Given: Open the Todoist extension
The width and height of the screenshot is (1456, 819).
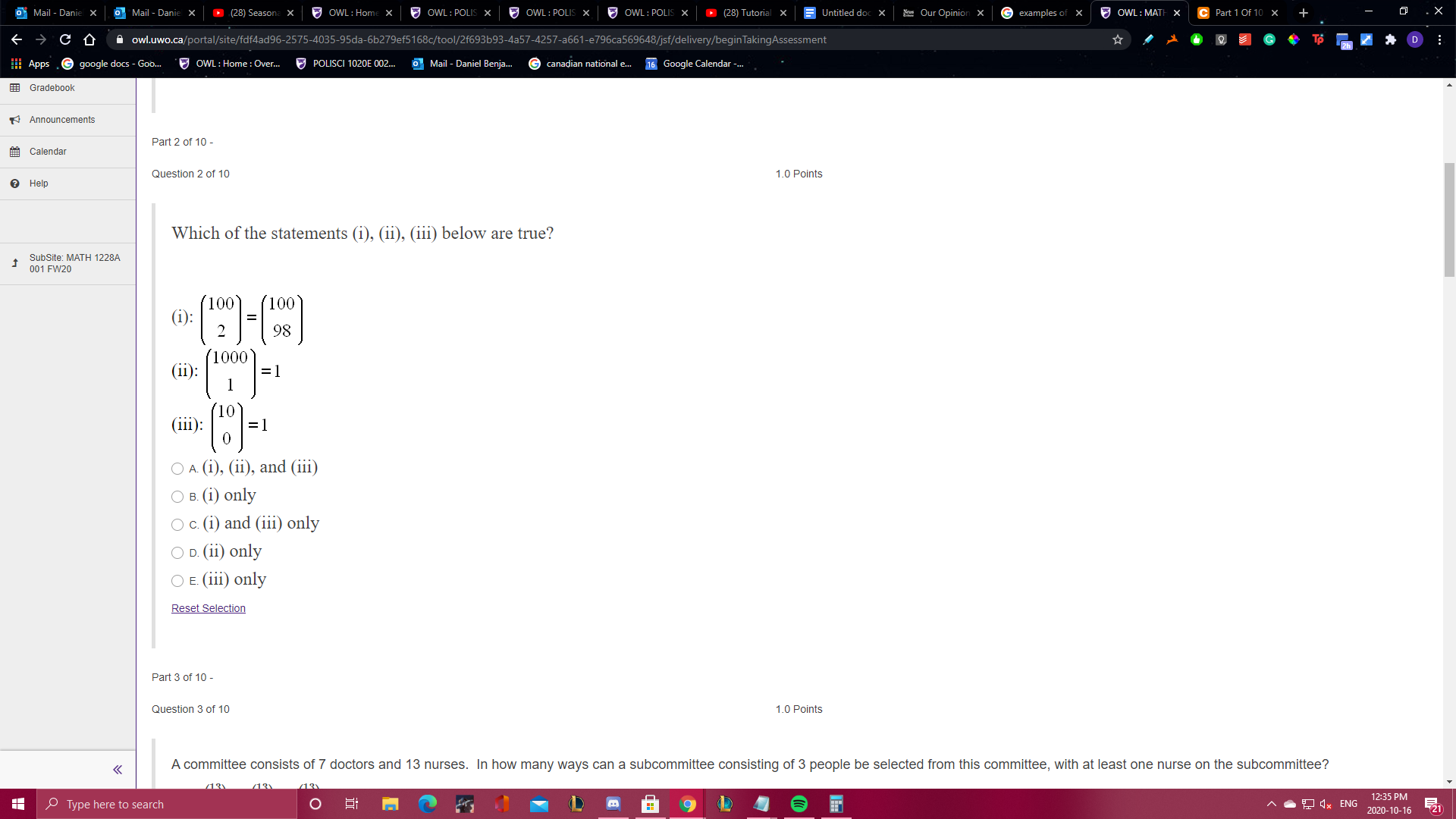Looking at the screenshot, I should (1244, 39).
